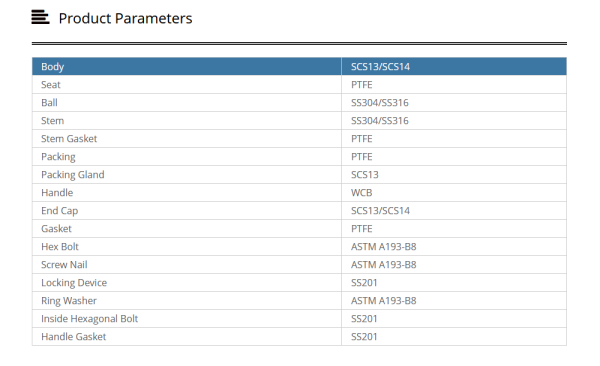The height and width of the screenshot is (366, 600).
Task: Click the Stem Gasket cell
Action: (x=187, y=139)
